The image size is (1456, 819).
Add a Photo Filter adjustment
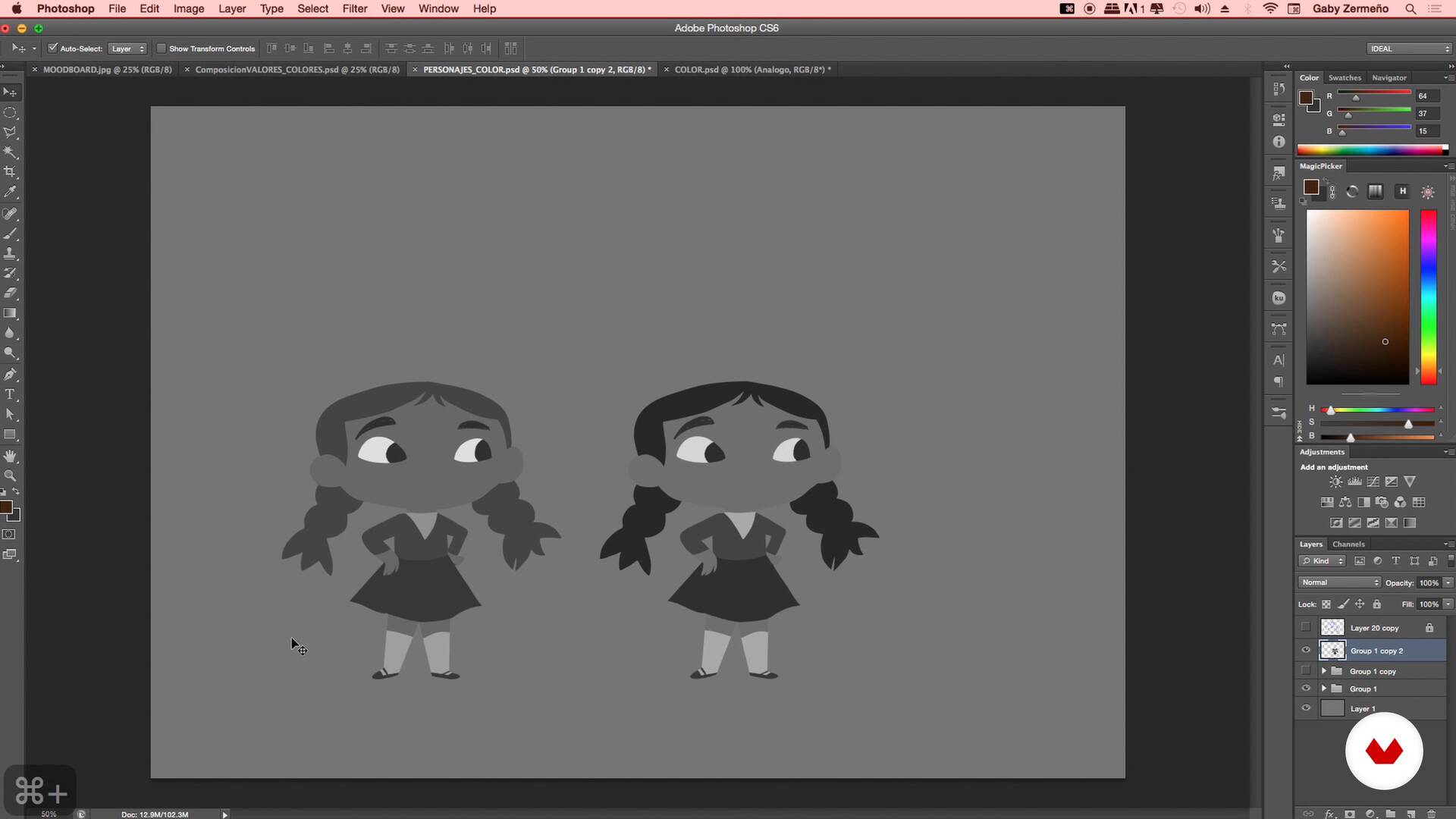[x=1382, y=502]
